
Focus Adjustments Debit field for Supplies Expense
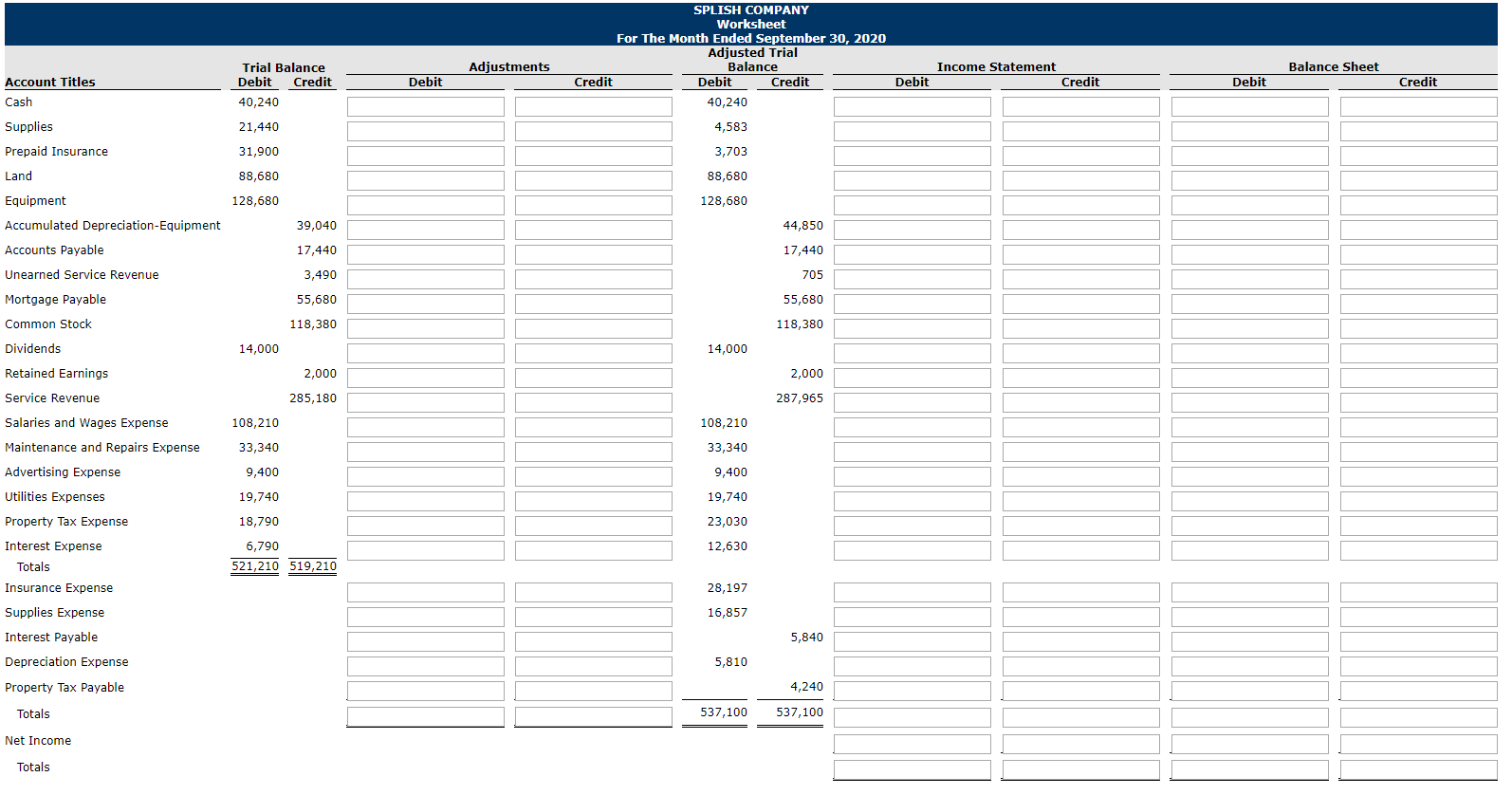click(x=426, y=617)
